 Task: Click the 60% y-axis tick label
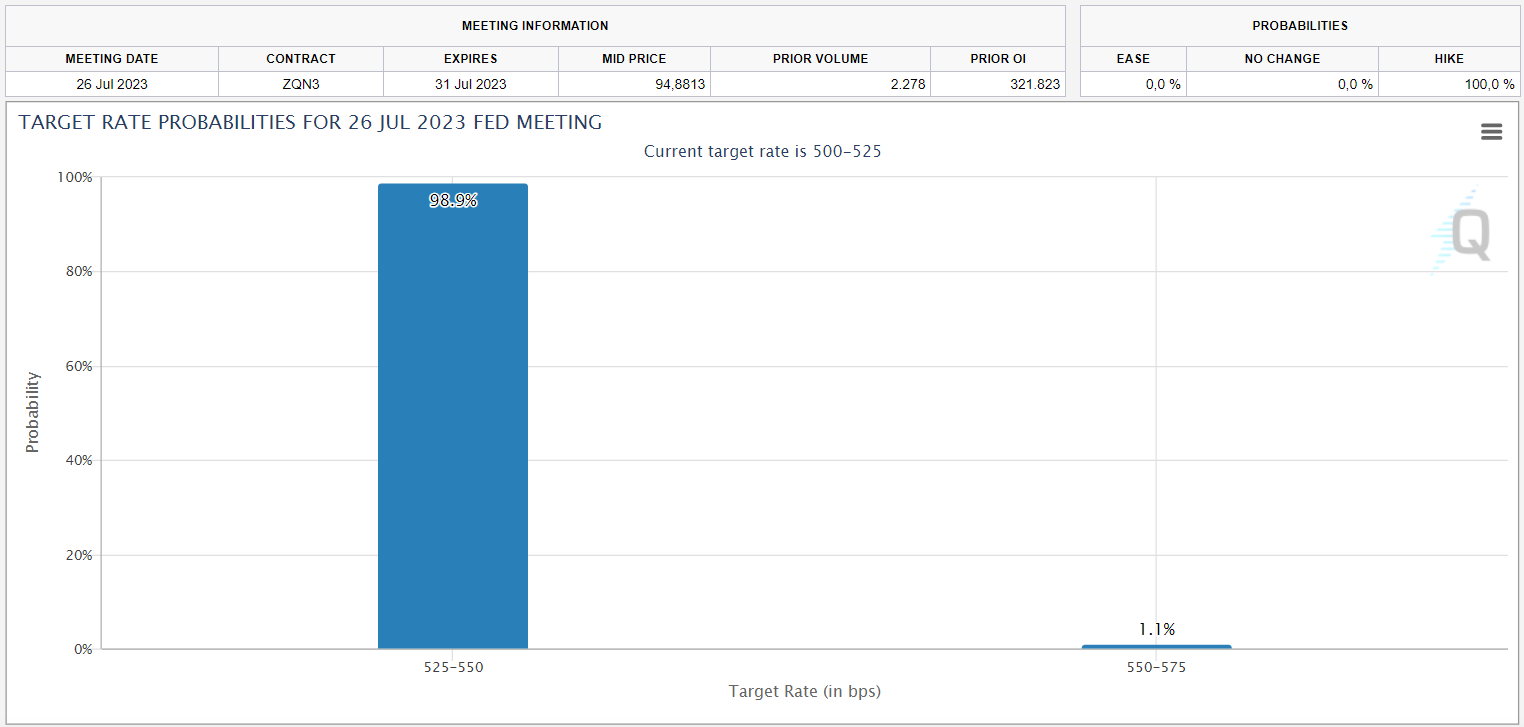click(x=78, y=366)
